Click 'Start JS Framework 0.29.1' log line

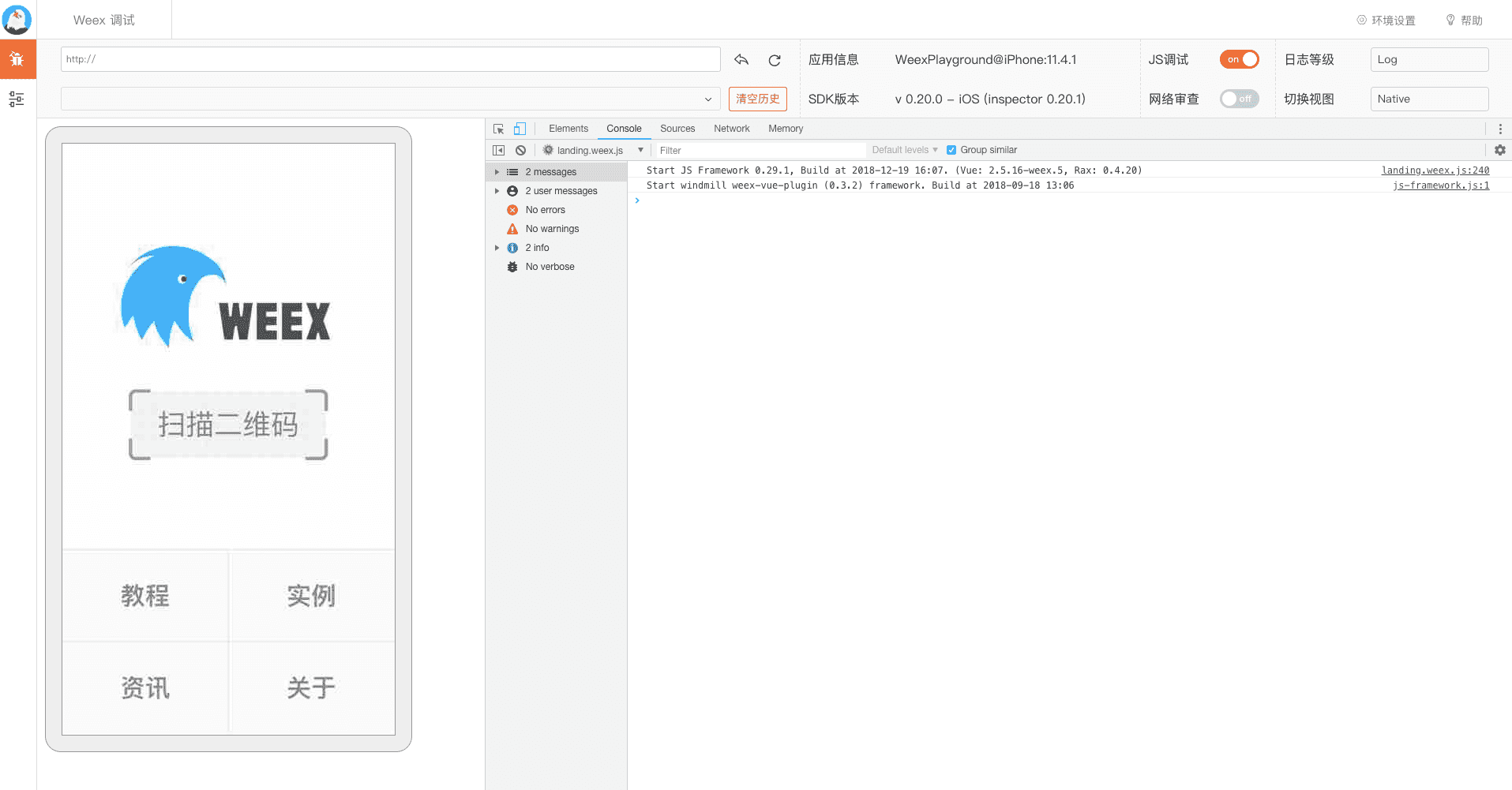[x=895, y=170]
